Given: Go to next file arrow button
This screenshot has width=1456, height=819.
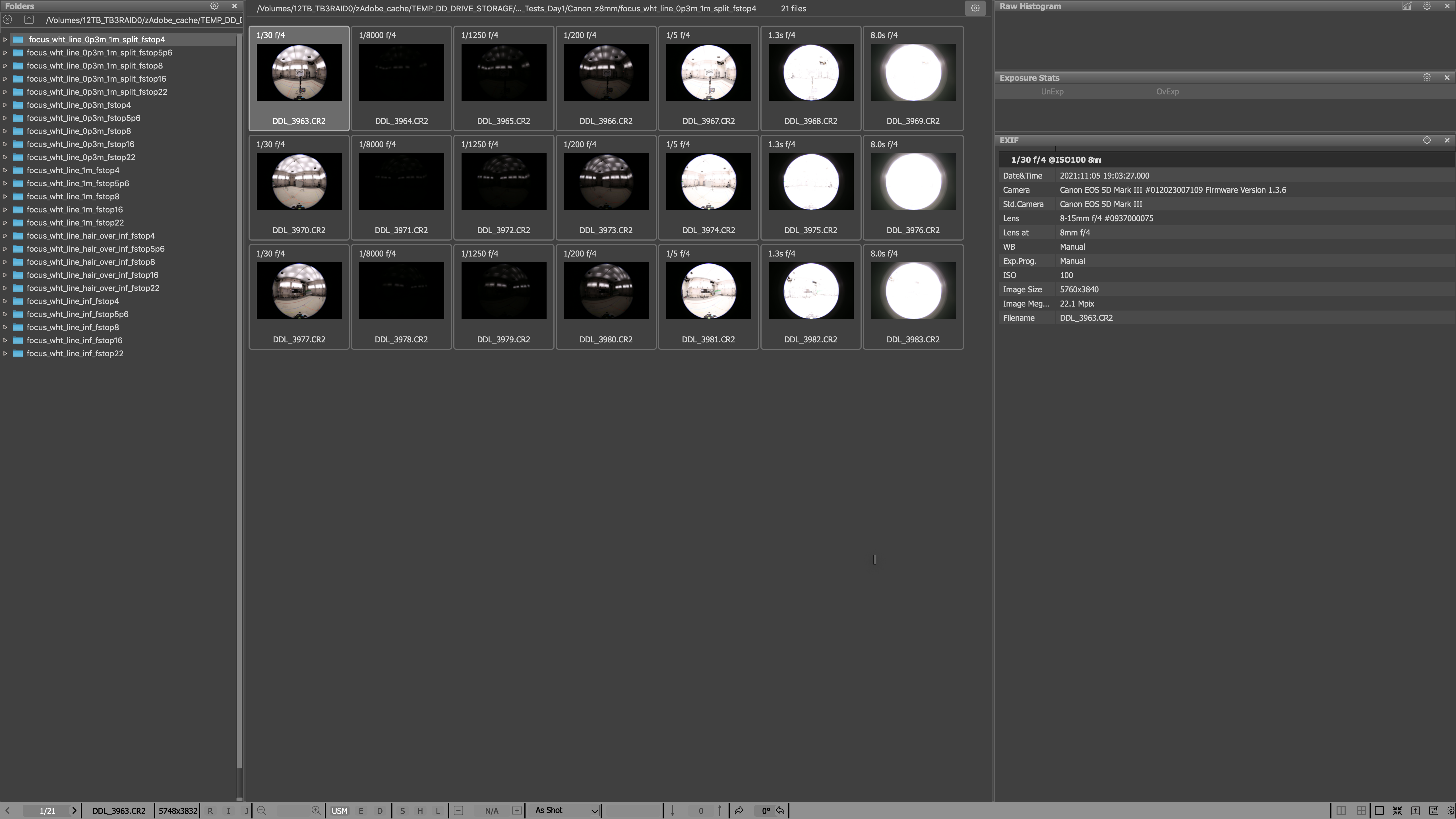Looking at the screenshot, I should pos(74,810).
